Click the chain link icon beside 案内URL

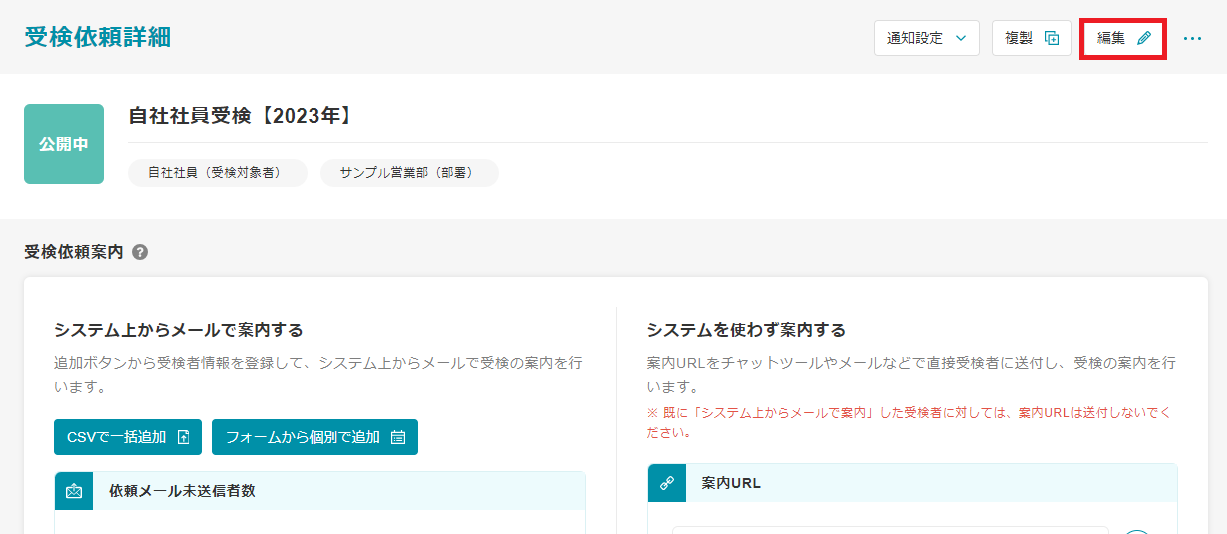(667, 483)
